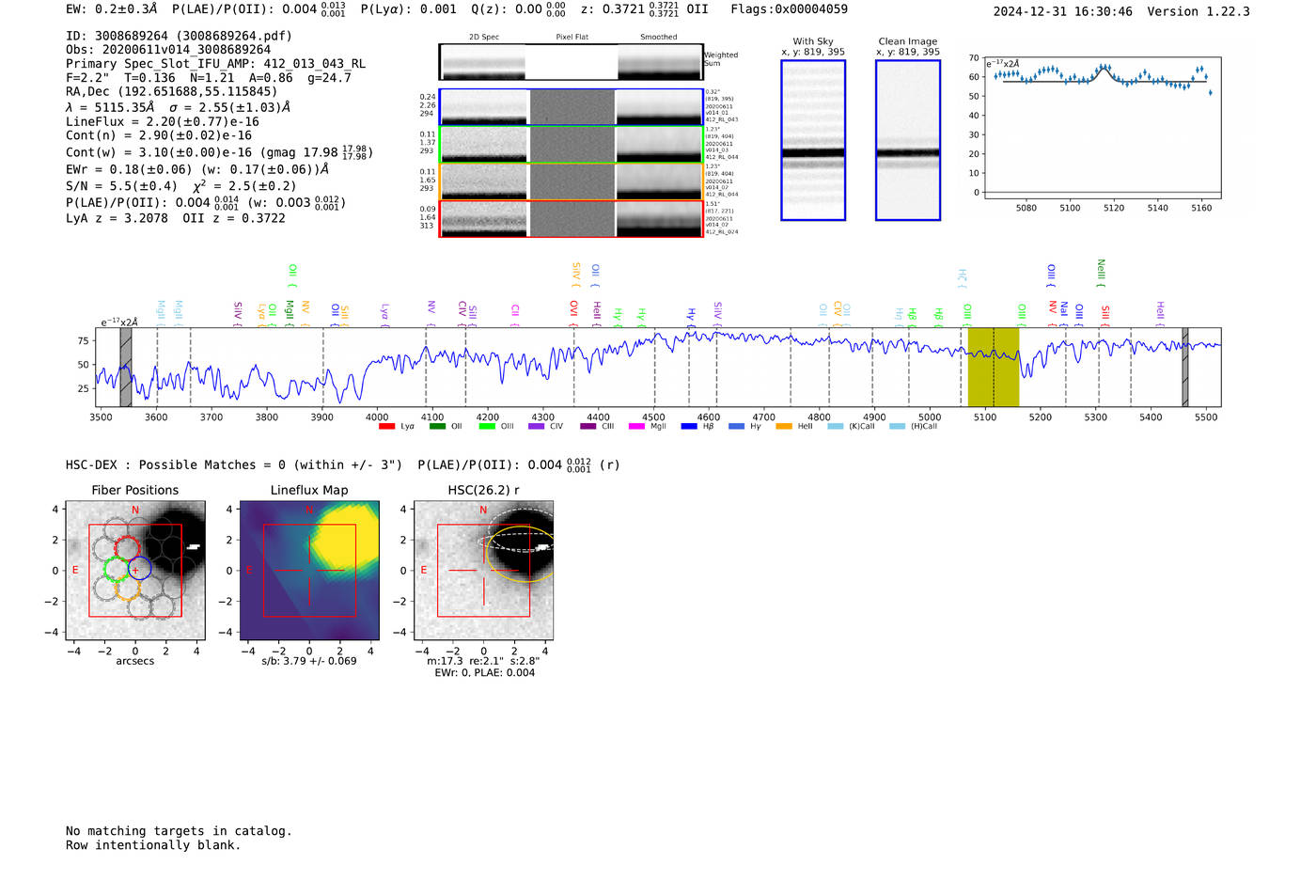
Task: Click the yellow highlighted band in the spectrum
Action: pyautogui.click(x=994, y=367)
